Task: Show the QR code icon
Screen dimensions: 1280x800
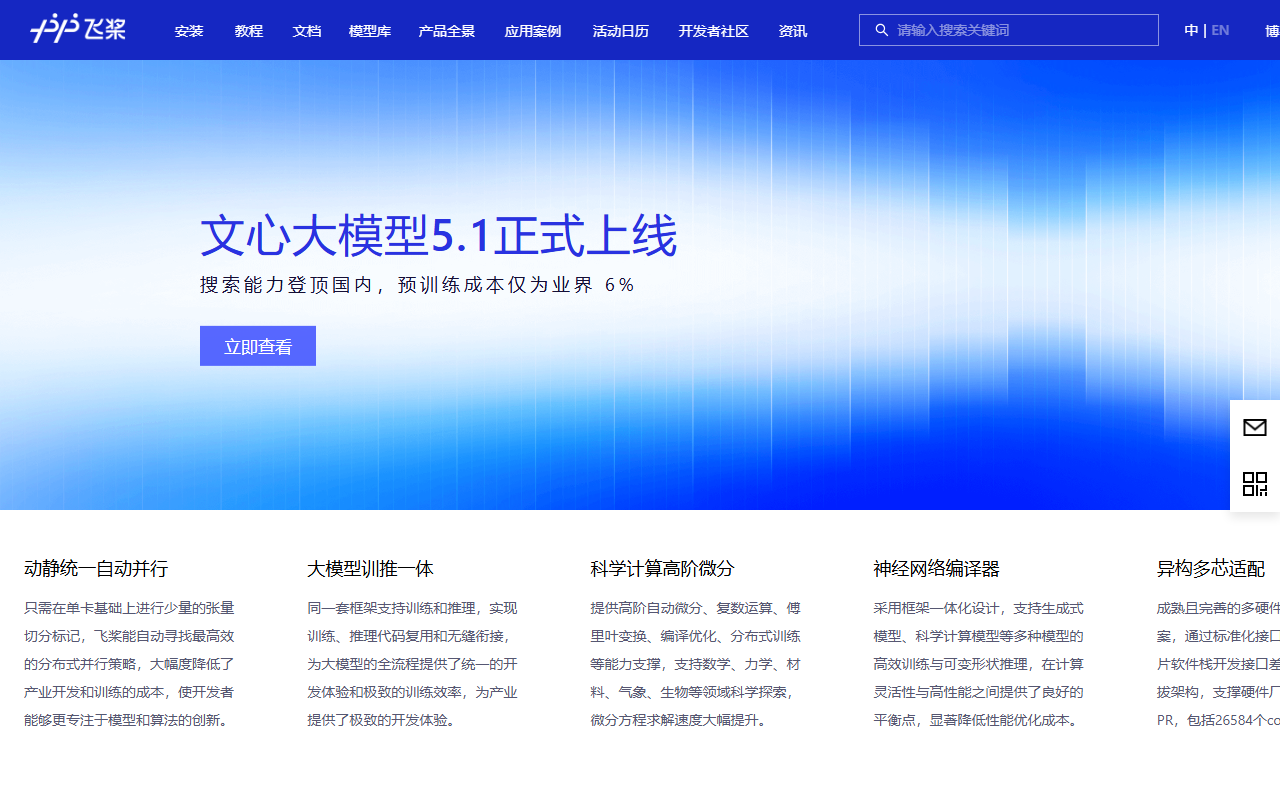Action: [x=1255, y=484]
